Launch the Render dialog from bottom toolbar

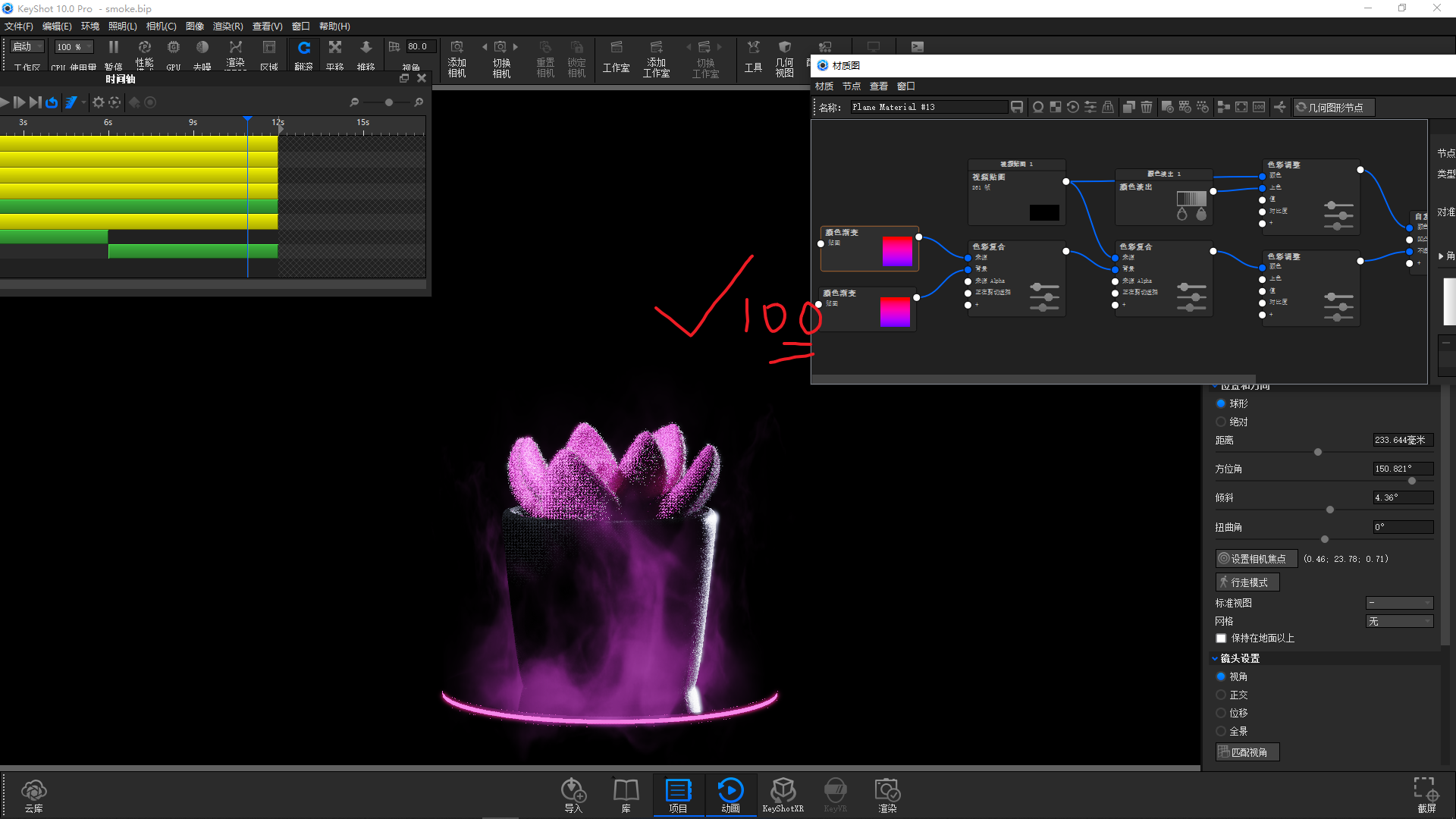886,795
